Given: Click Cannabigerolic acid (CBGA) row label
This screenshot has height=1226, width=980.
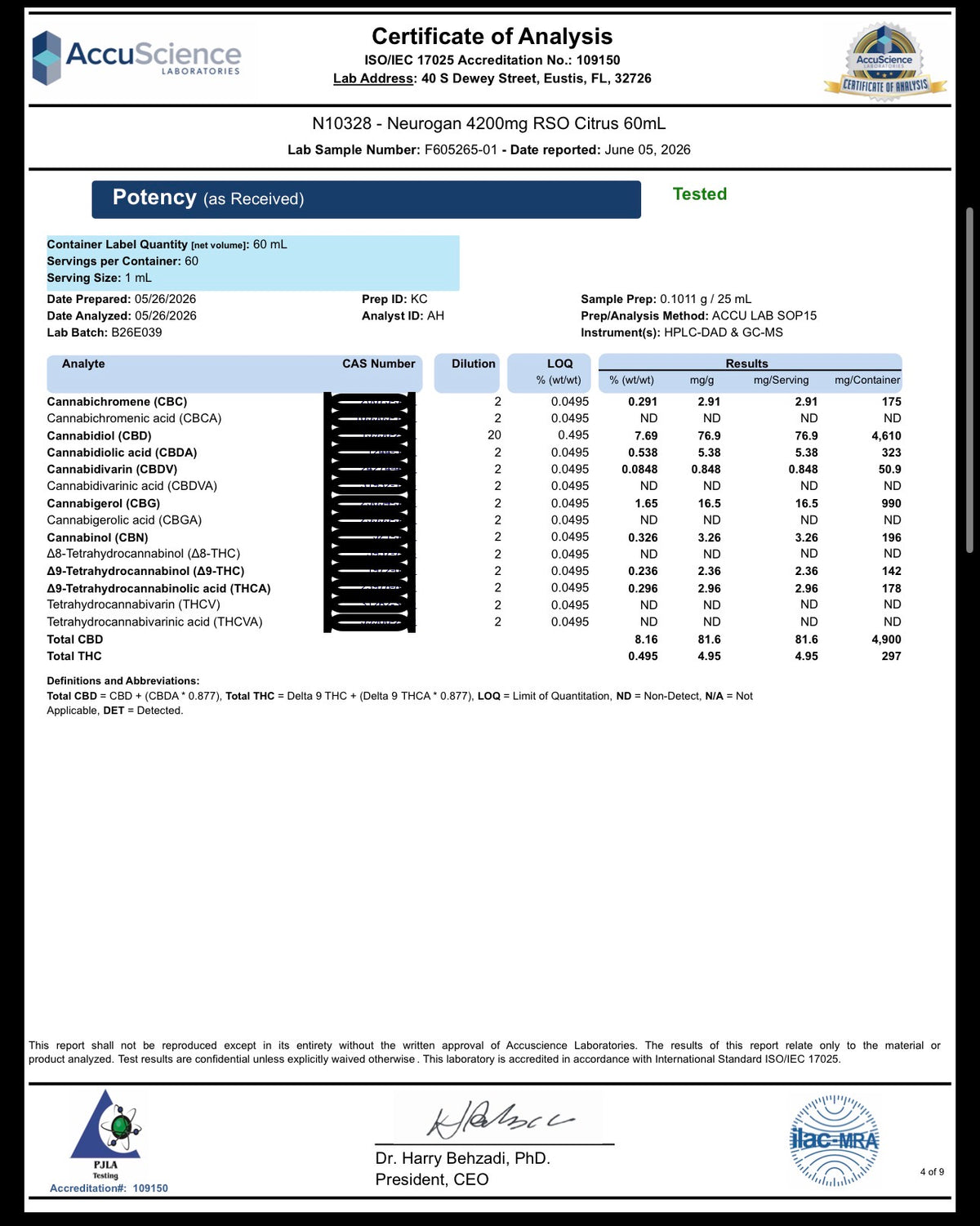Looking at the screenshot, I should click(124, 520).
